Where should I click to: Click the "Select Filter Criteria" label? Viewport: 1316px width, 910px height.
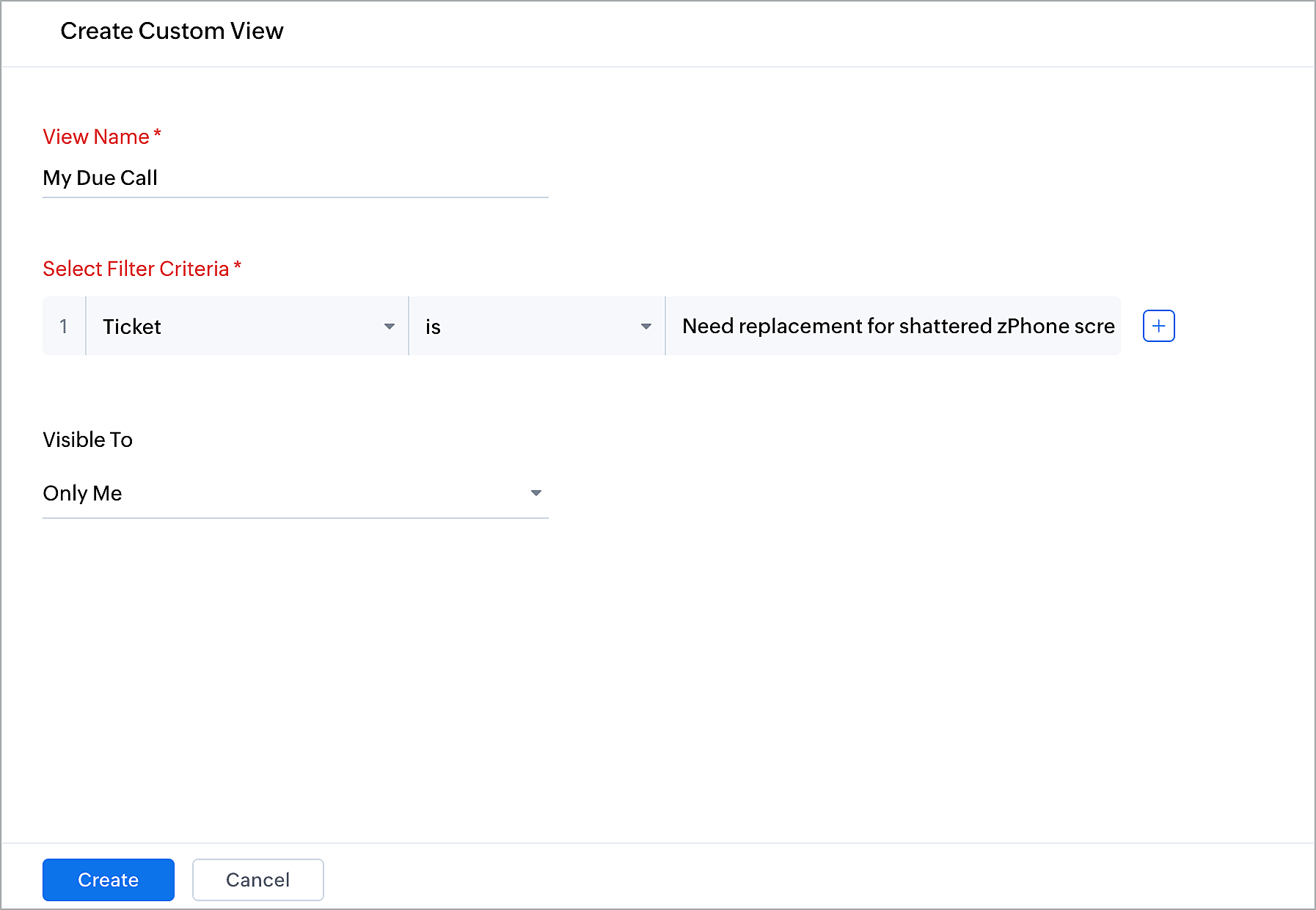point(136,269)
